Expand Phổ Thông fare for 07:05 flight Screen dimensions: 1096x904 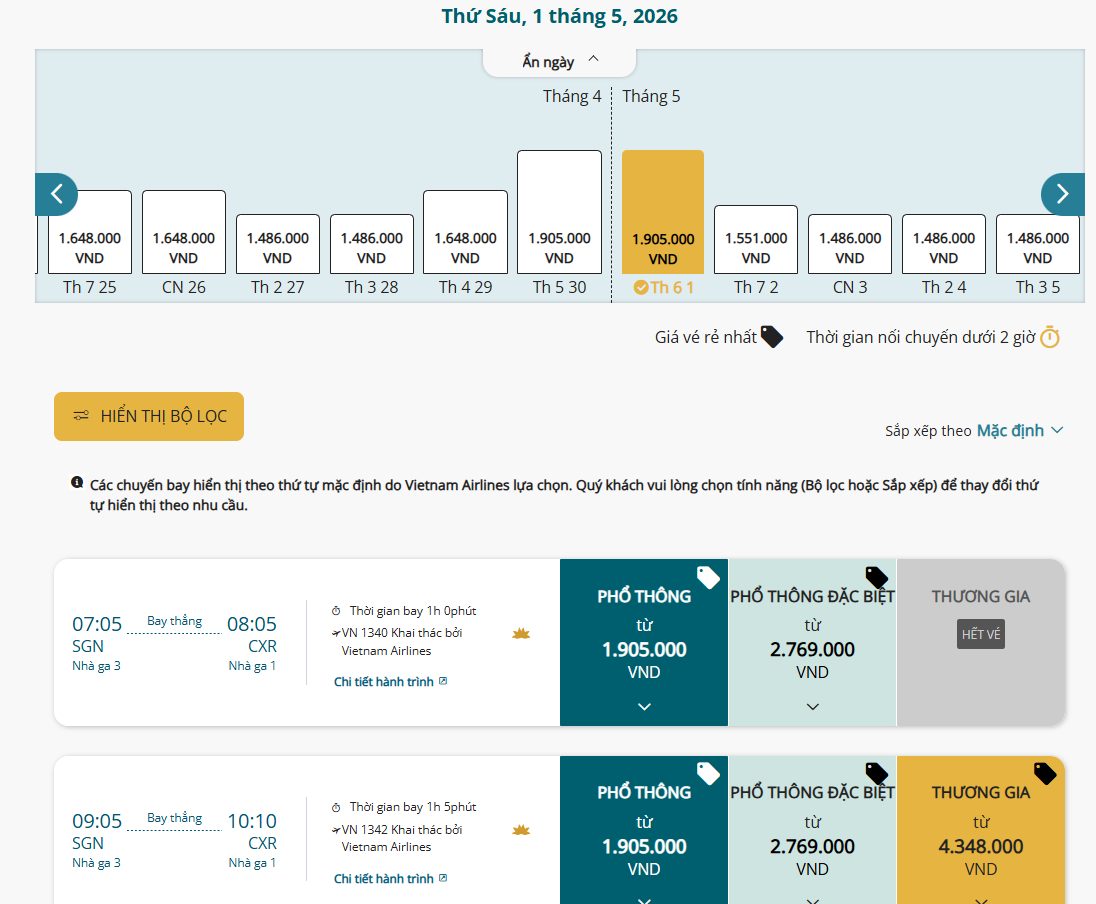point(644,706)
